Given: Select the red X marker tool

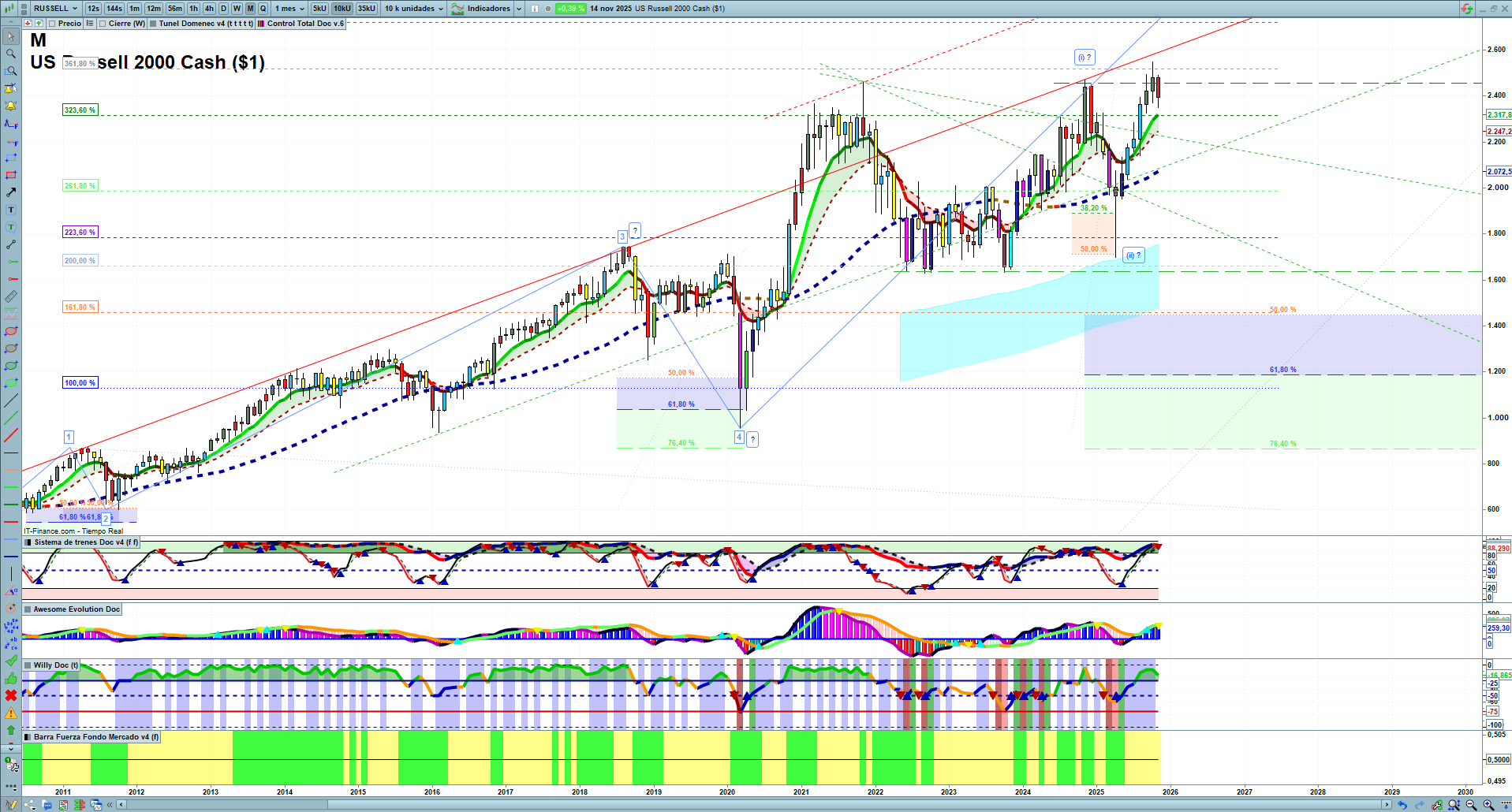Looking at the screenshot, I should 11,695.
